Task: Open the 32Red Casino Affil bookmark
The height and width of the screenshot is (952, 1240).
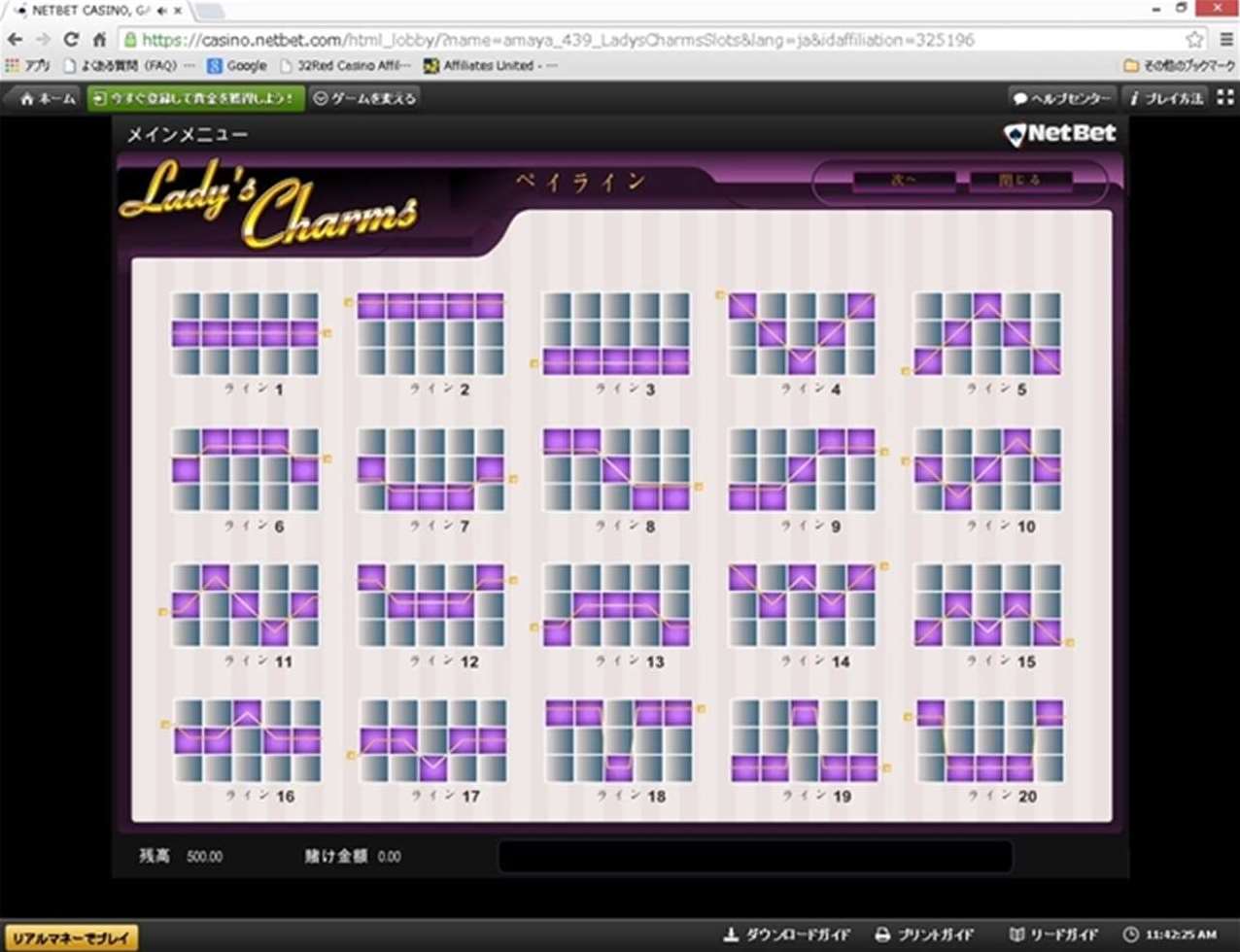Action: pyautogui.click(x=346, y=66)
